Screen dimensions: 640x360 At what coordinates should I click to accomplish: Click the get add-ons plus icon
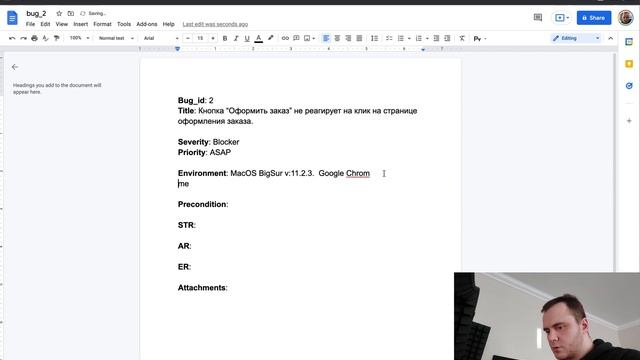(629, 121)
